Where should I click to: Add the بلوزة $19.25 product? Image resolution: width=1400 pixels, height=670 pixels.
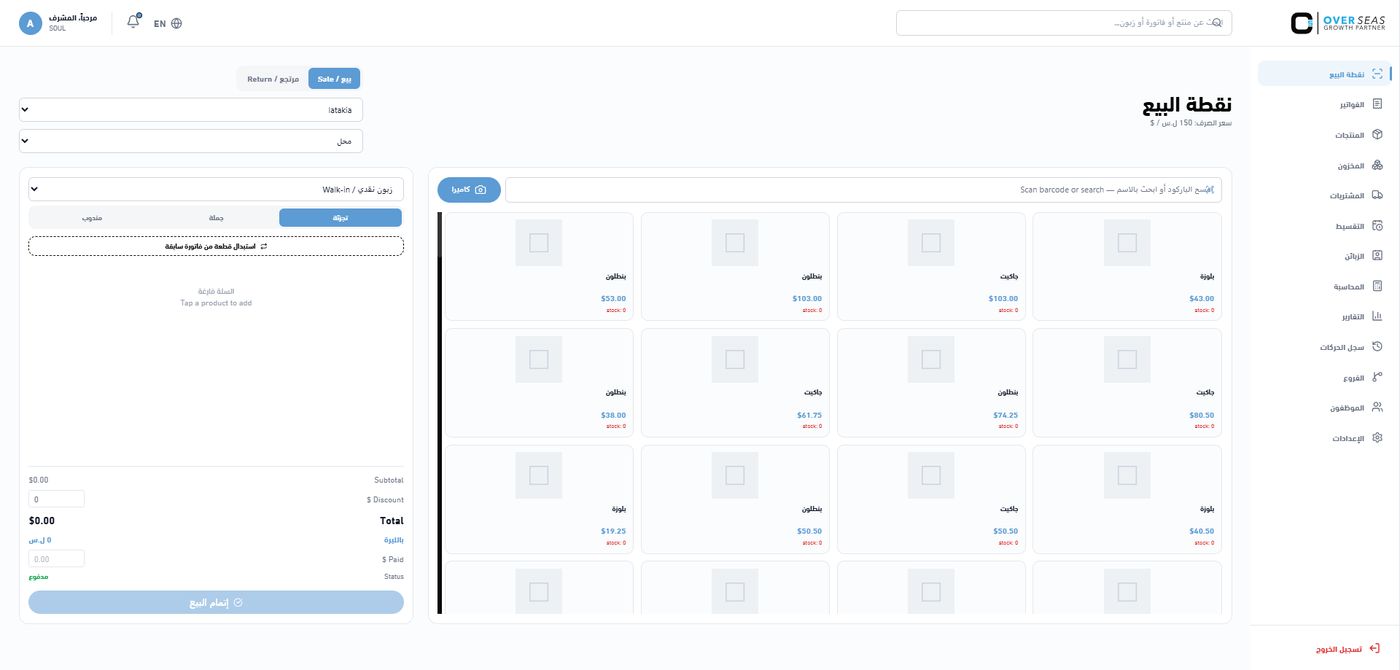click(539, 499)
